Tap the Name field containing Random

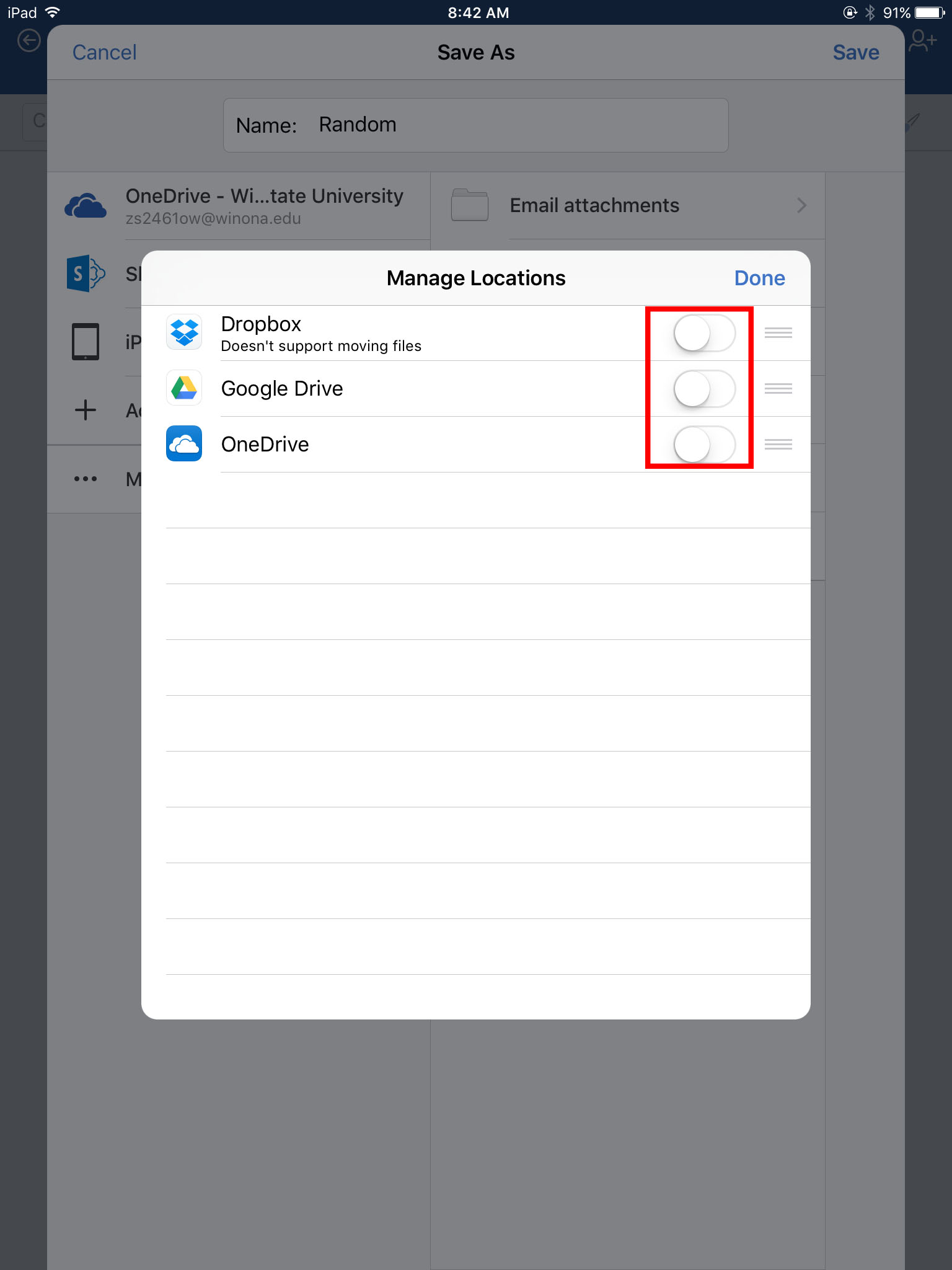[x=475, y=125]
